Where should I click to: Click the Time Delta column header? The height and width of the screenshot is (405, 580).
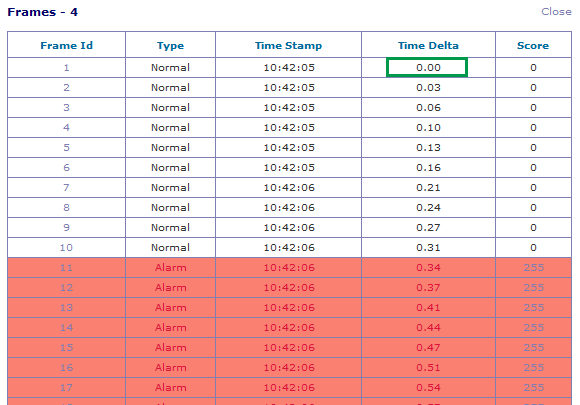[428, 45]
